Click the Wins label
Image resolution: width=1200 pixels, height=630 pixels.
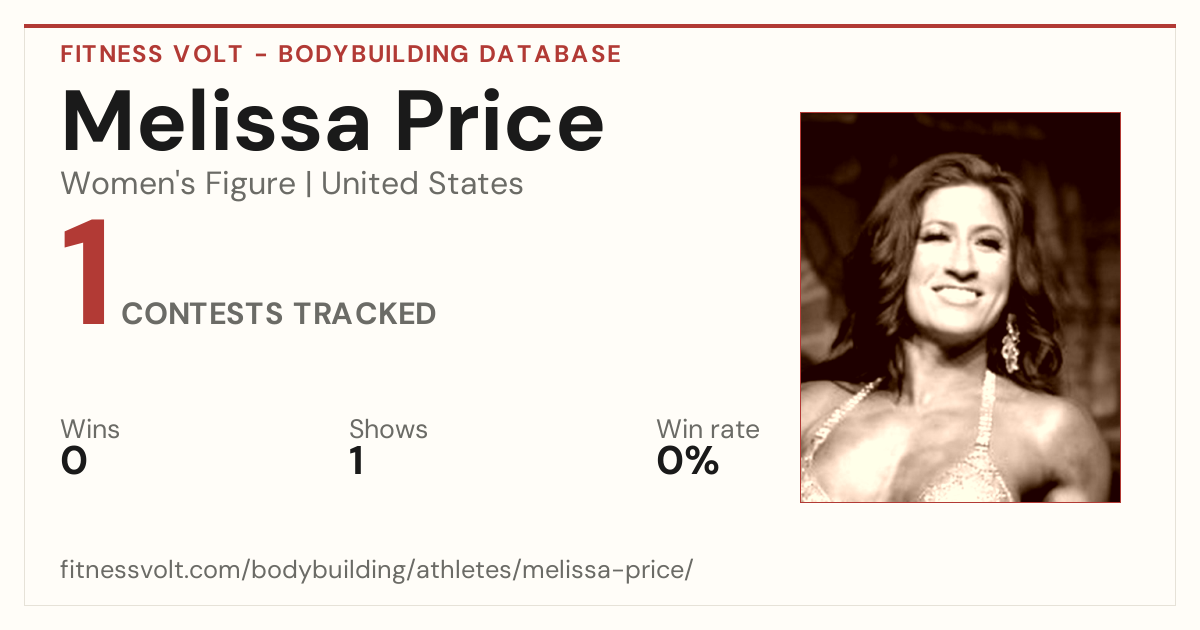click(90, 430)
